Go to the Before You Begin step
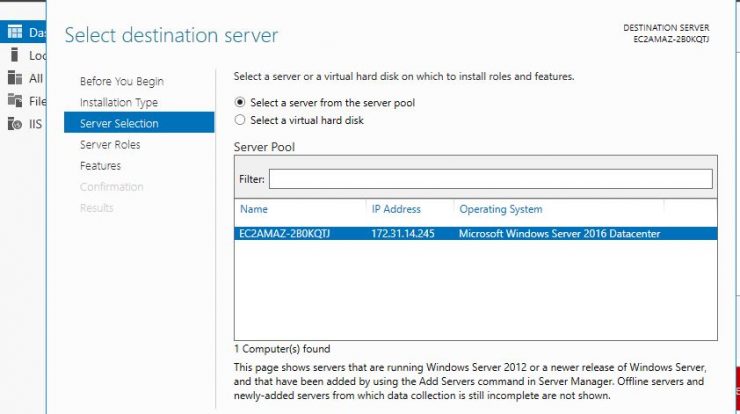Screen dimensions: 740x414 [x=122, y=81]
